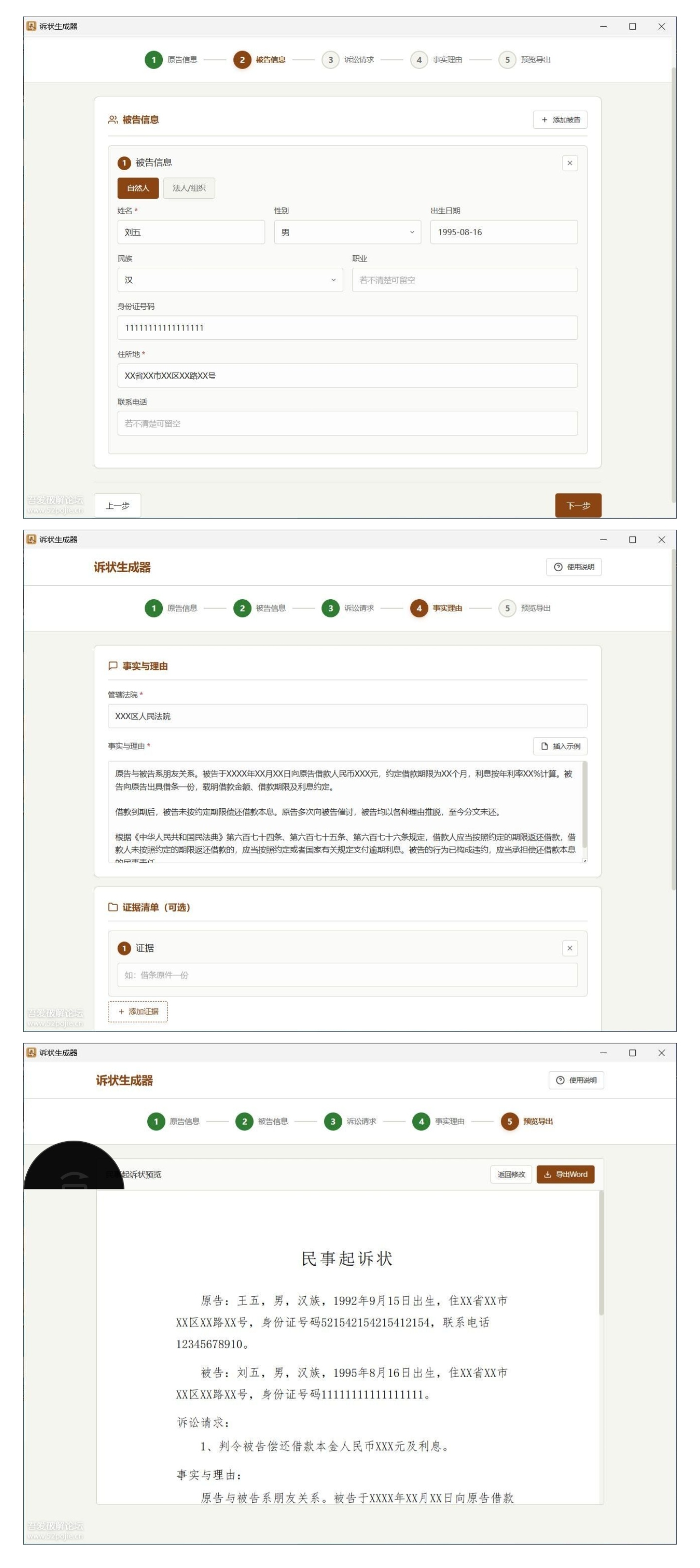
Task: In the defendant-info window, jump to step 4 事实理由
Action: coord(436,60)
